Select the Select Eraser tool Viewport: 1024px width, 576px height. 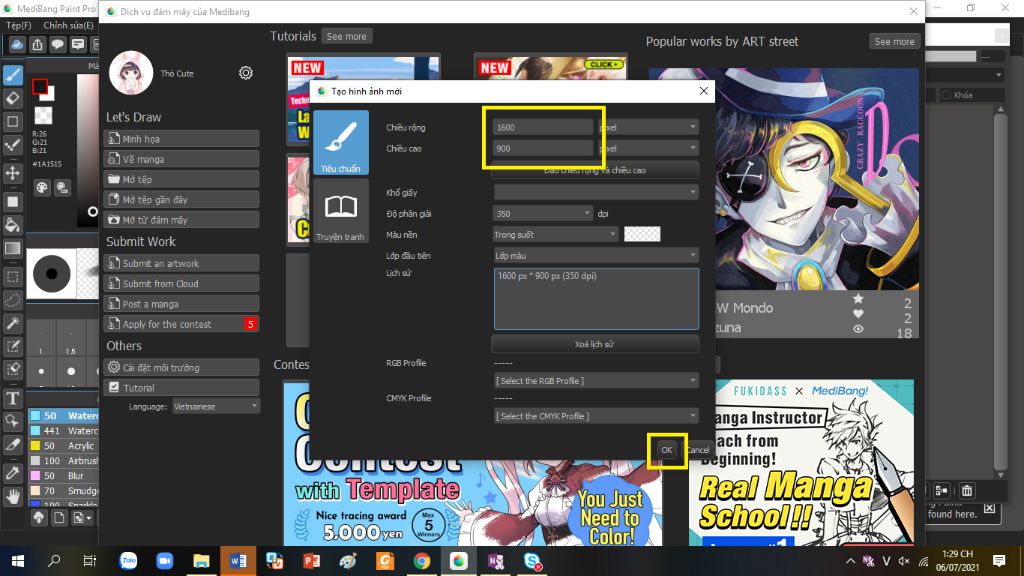(12, 369)
